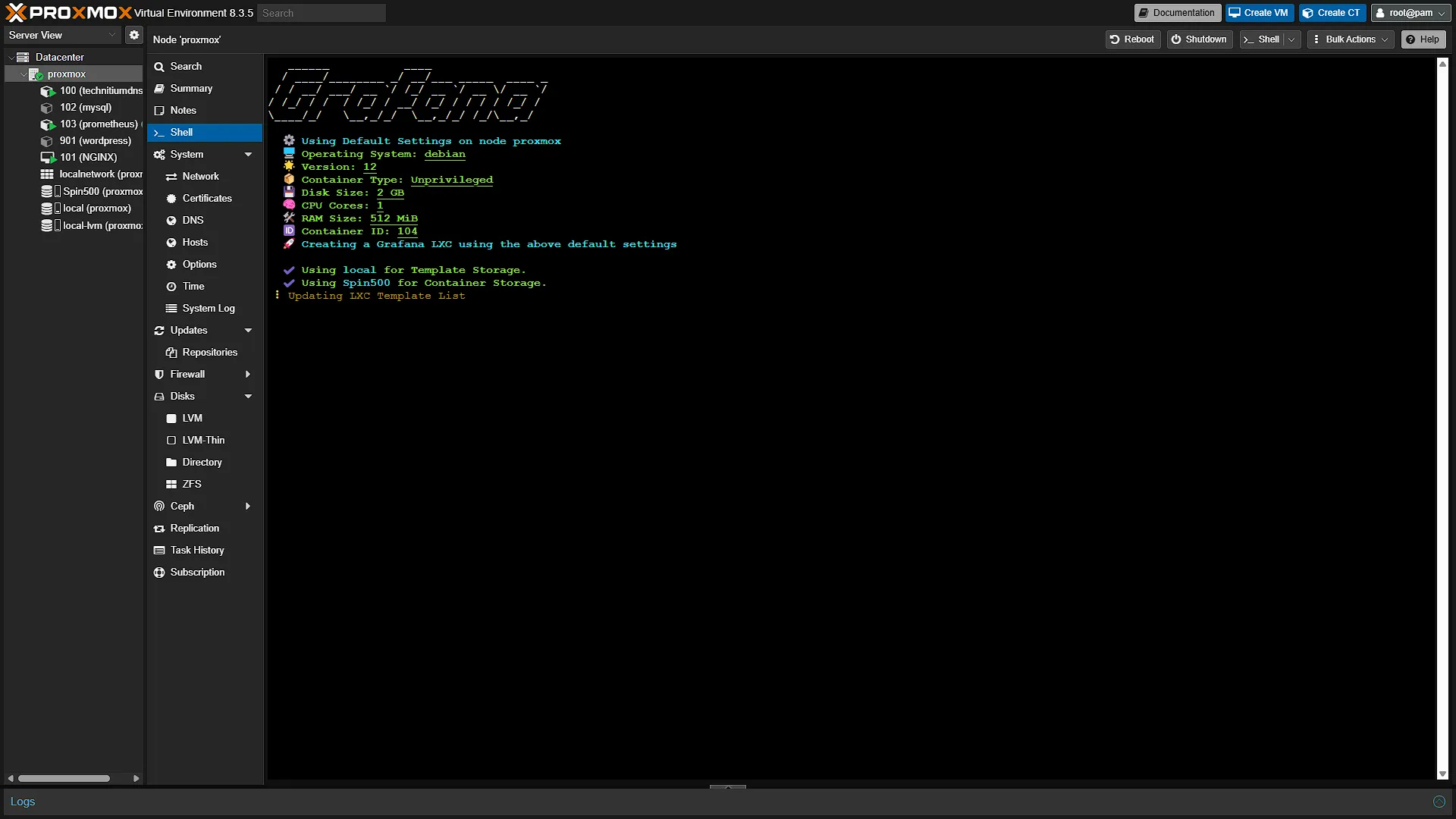
Task: Click the Reboot button
Action: (1132, 39)
